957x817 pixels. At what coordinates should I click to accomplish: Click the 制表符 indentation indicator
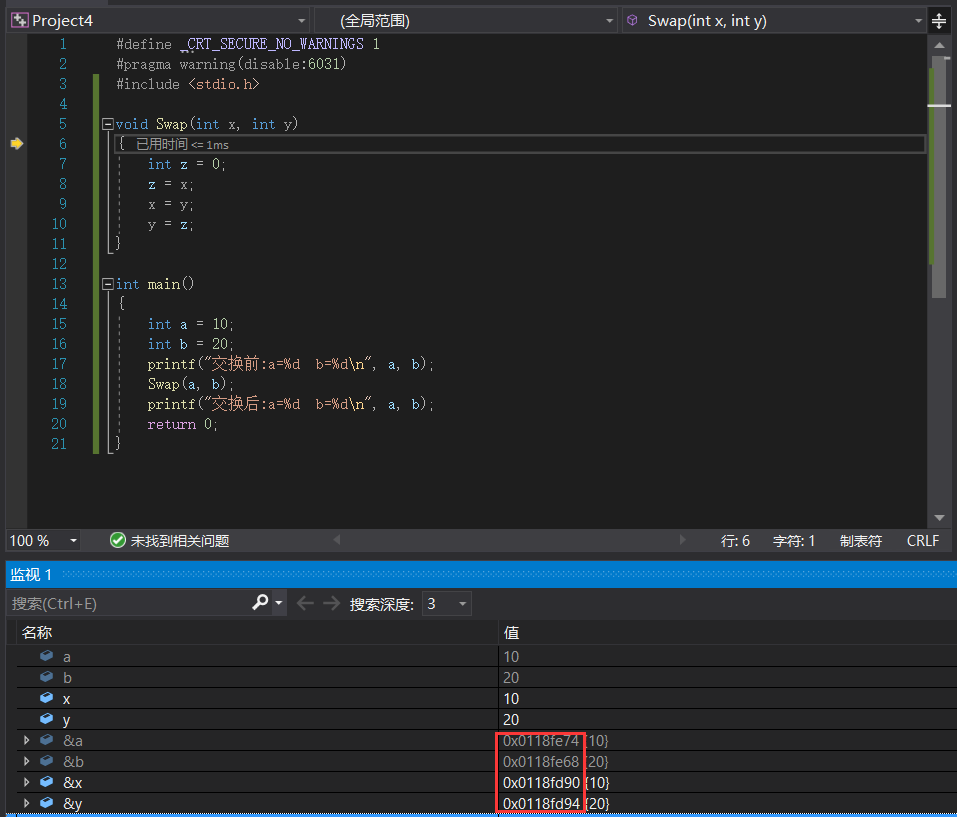coord(860,541)
